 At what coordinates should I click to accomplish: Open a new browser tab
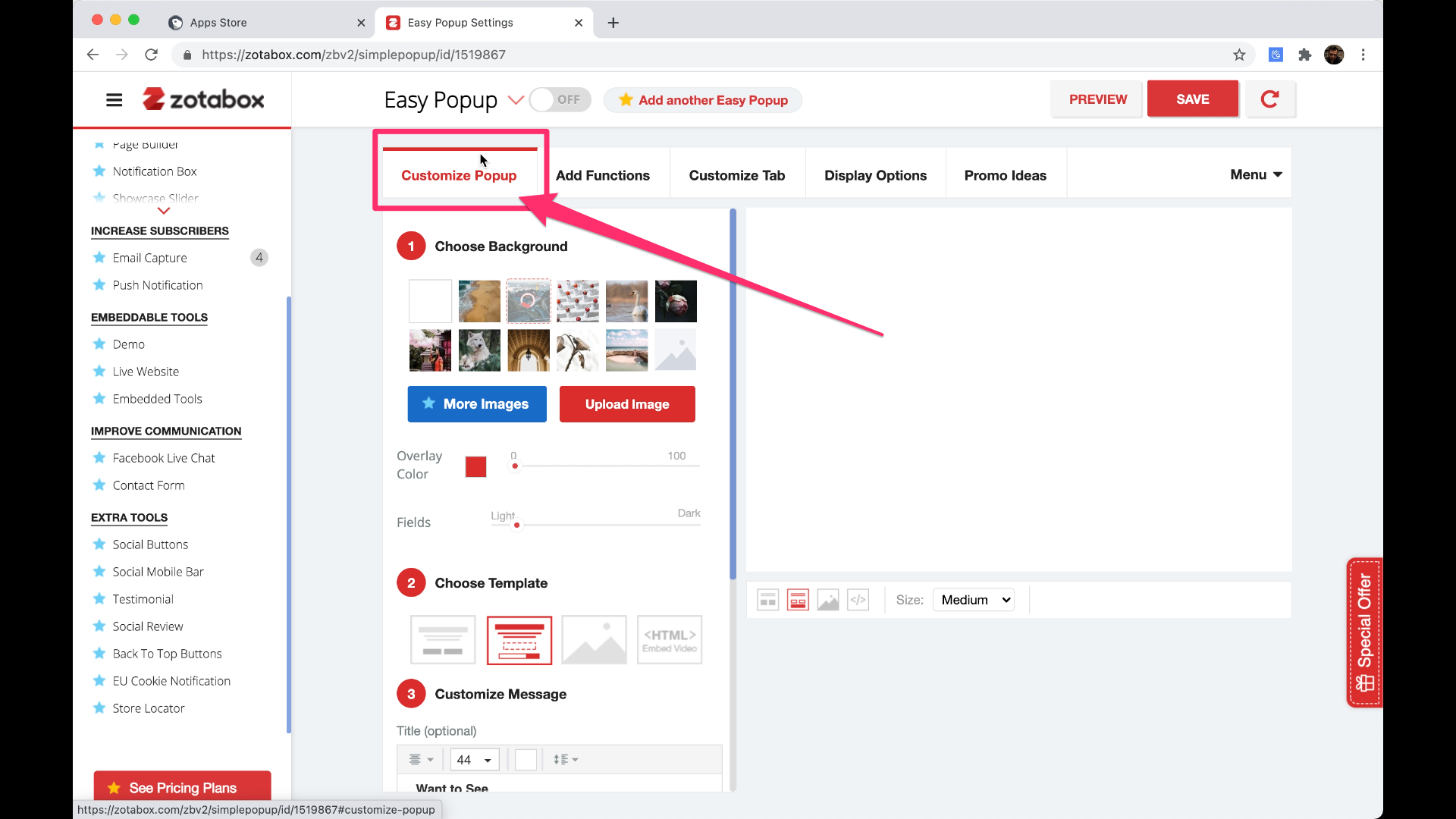(613, 23)
